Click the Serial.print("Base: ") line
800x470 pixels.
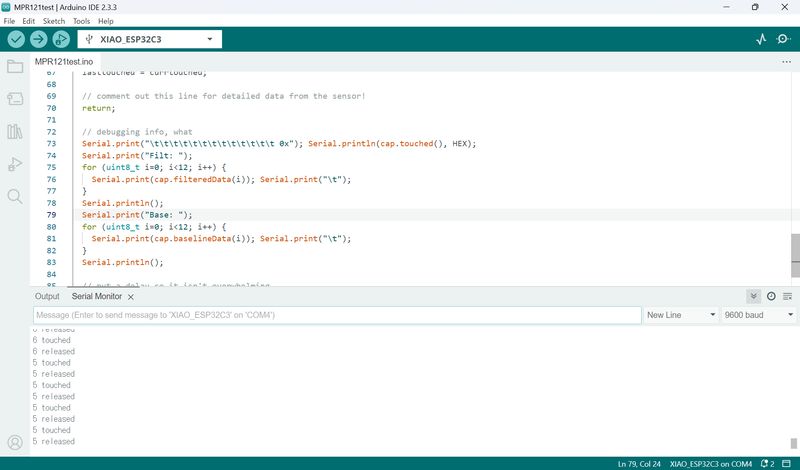point(137,215)
